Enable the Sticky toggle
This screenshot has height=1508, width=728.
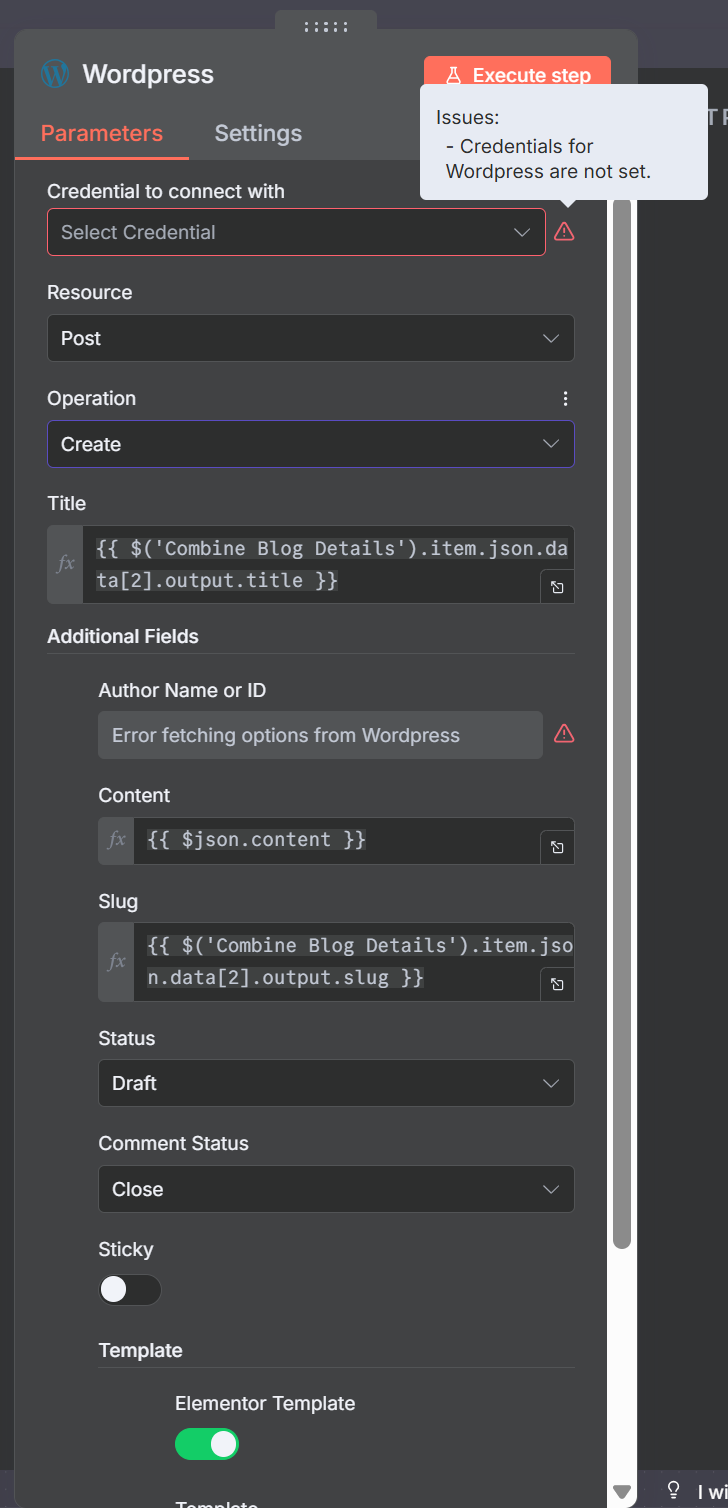(130, 1290)
